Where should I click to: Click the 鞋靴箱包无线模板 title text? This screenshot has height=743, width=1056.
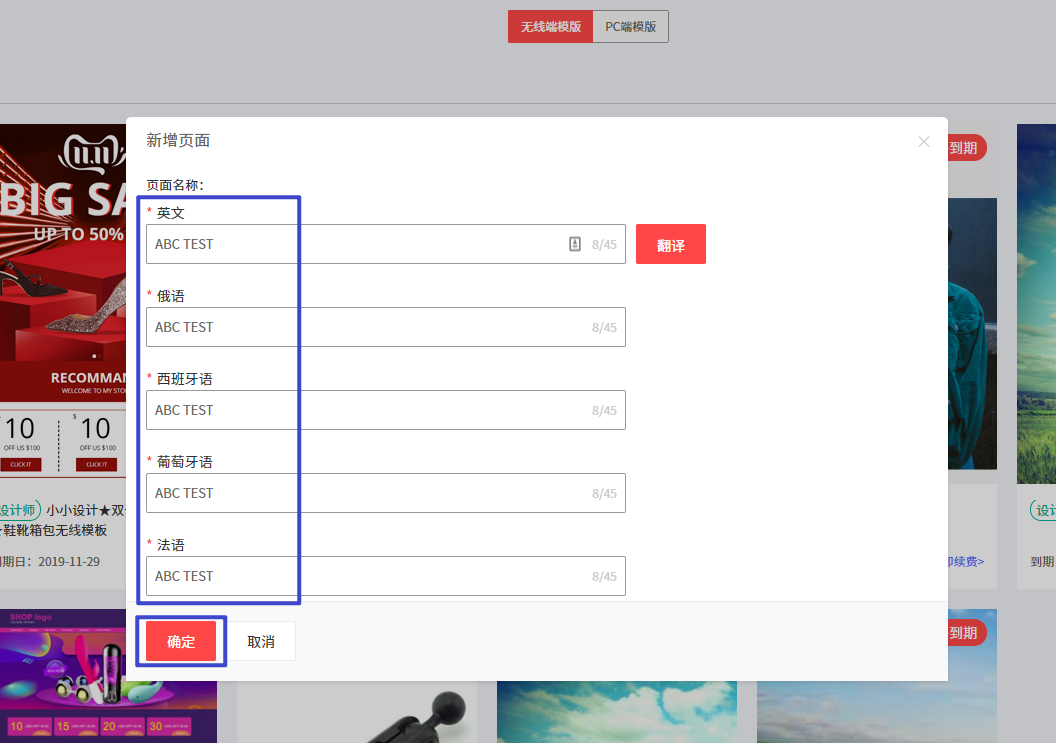pos(54,530)
